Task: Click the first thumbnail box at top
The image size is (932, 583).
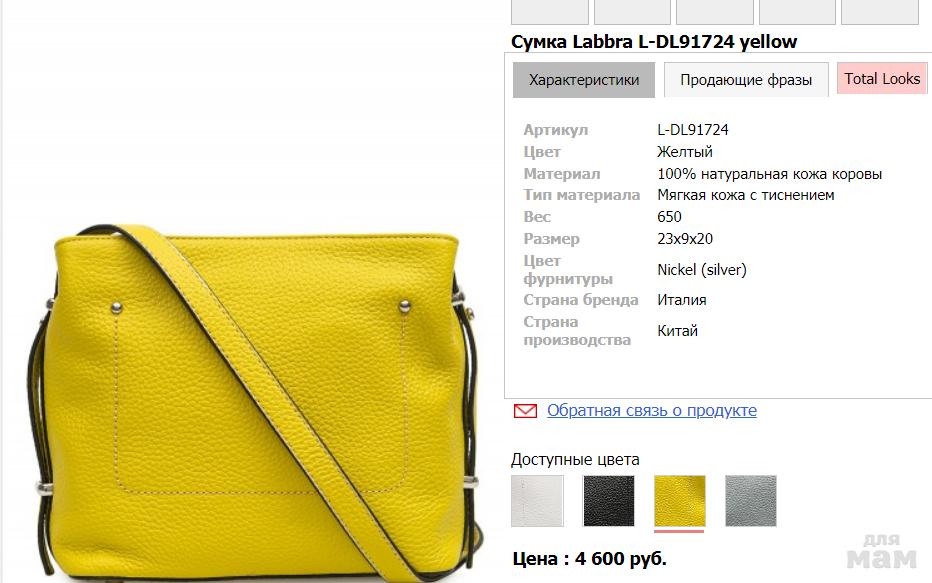Action: [550, 12]
